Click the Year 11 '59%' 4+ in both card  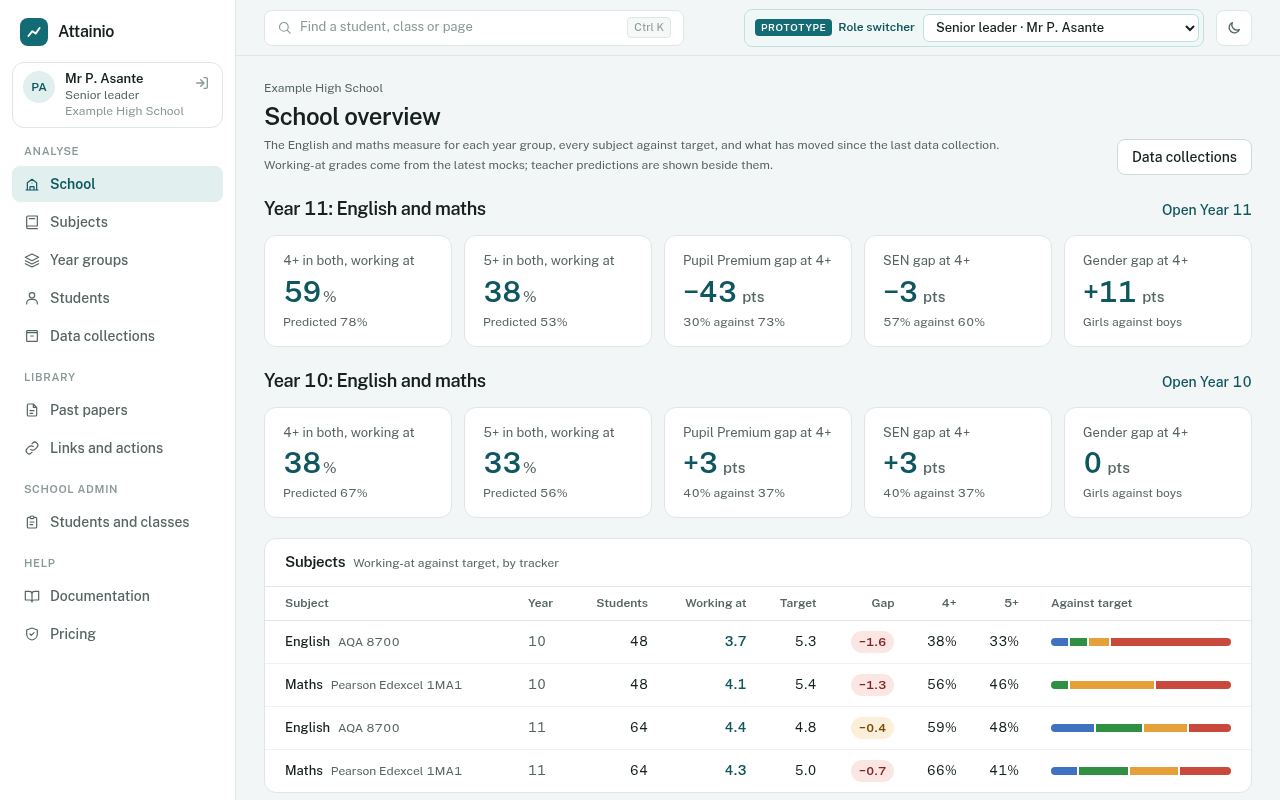coord(358,291)
